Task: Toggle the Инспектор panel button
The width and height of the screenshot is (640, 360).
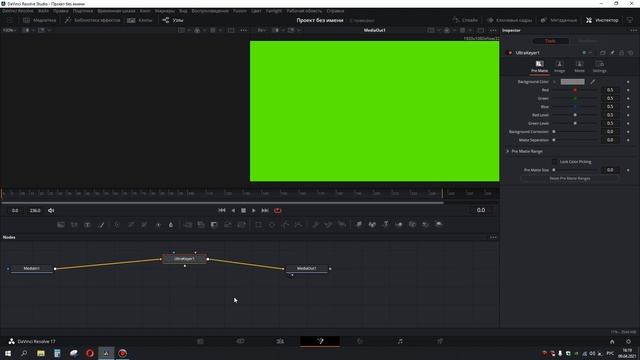Action: tap(602, 20)
